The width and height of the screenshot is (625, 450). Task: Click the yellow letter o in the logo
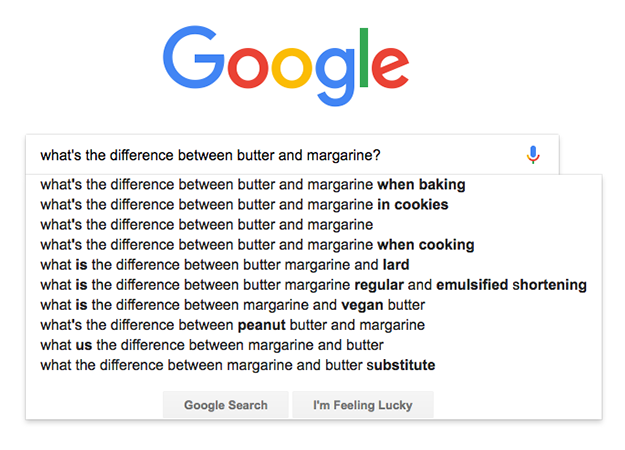point(292,68)
